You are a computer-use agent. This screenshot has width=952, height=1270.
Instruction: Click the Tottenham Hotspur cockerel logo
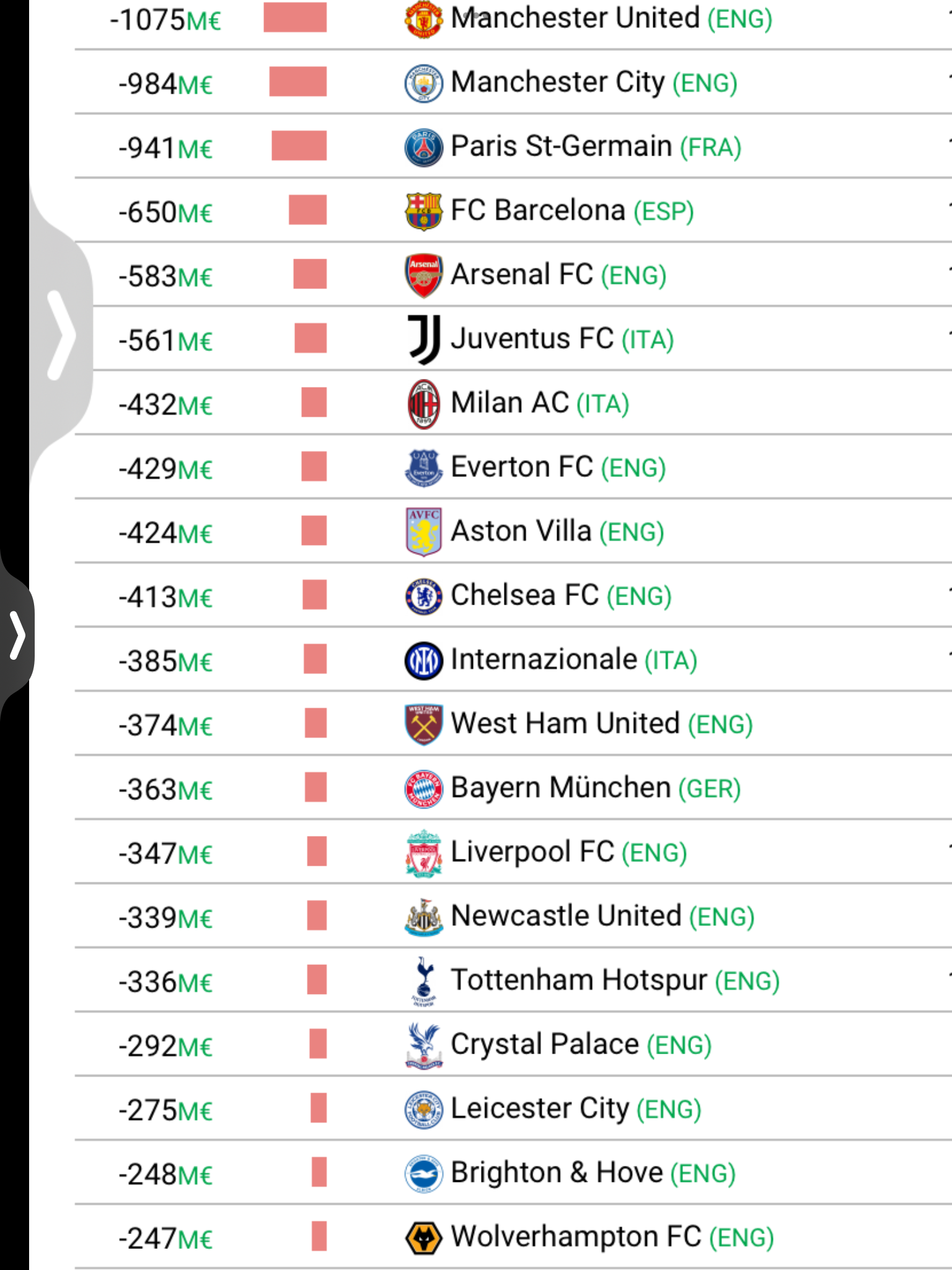(424, 981)
